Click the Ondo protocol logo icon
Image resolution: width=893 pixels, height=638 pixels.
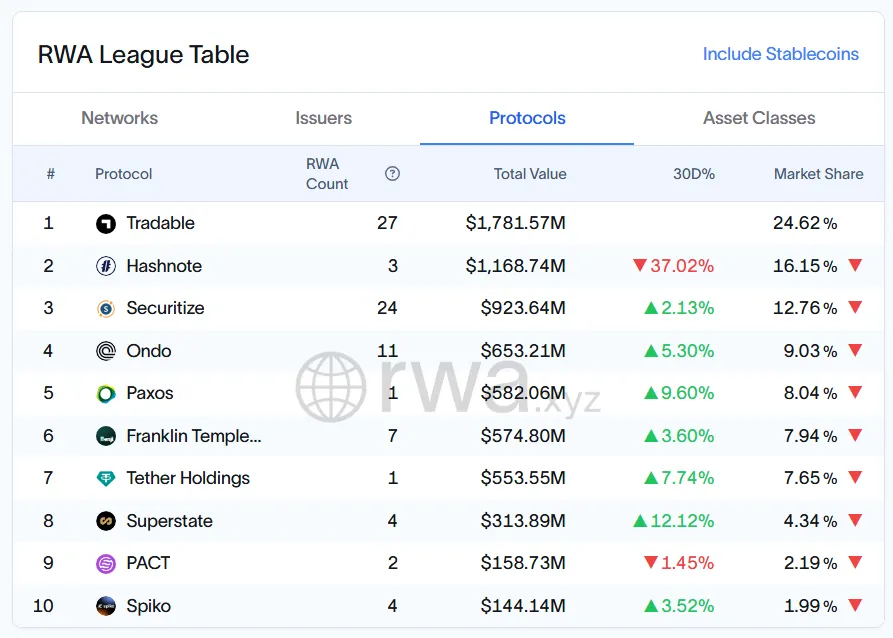click(106, 351)
